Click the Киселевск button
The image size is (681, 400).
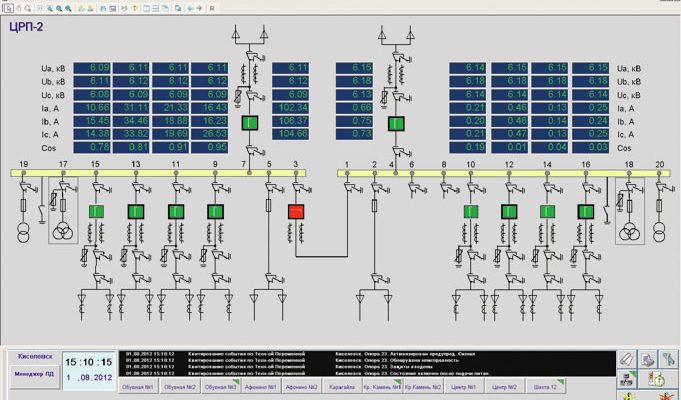pos(33,356)
